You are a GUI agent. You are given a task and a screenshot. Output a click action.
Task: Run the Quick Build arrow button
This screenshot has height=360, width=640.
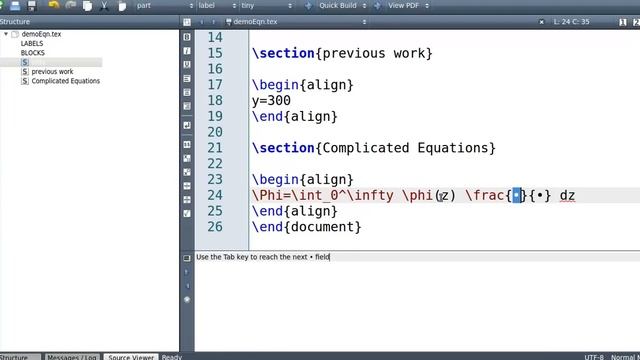coord(308,5)
